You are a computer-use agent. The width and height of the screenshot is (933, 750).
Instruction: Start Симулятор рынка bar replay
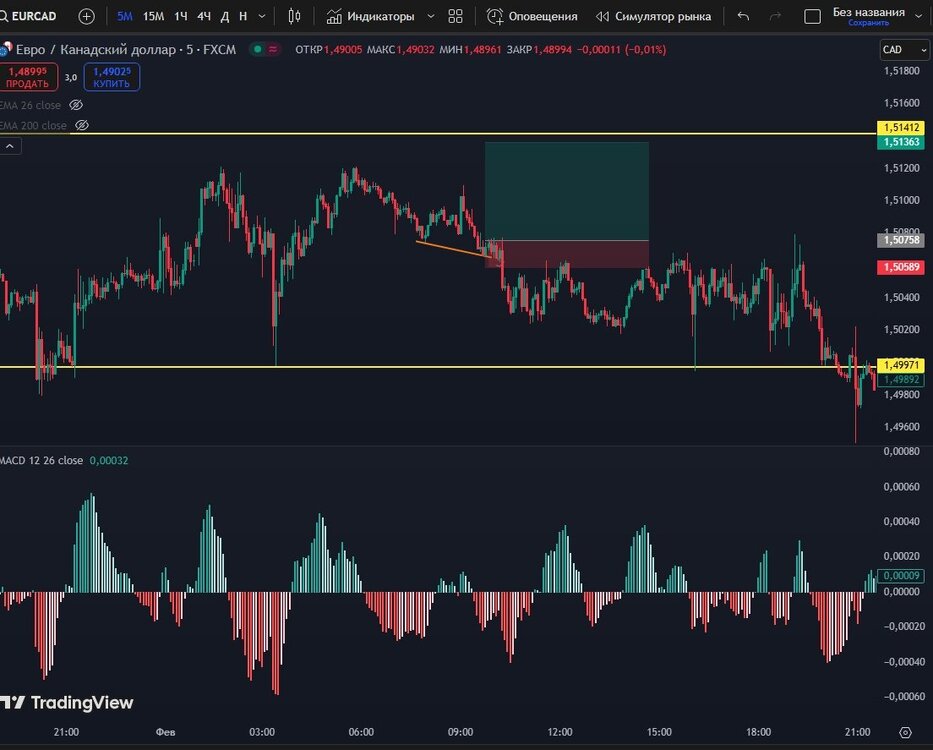[653, 16]
